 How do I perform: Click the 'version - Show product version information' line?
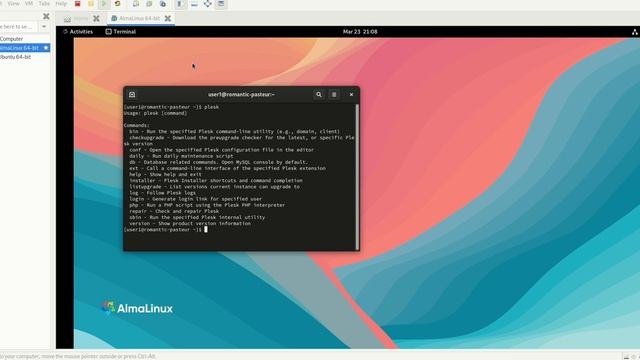point(190,223)
